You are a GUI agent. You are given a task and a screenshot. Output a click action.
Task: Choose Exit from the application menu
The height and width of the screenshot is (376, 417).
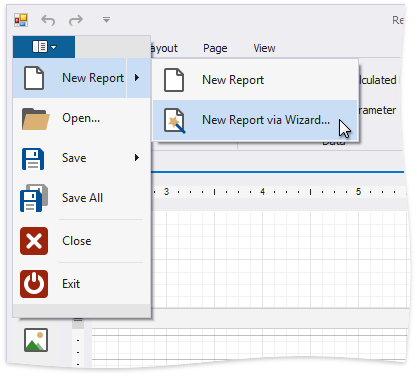pos(82,284)
